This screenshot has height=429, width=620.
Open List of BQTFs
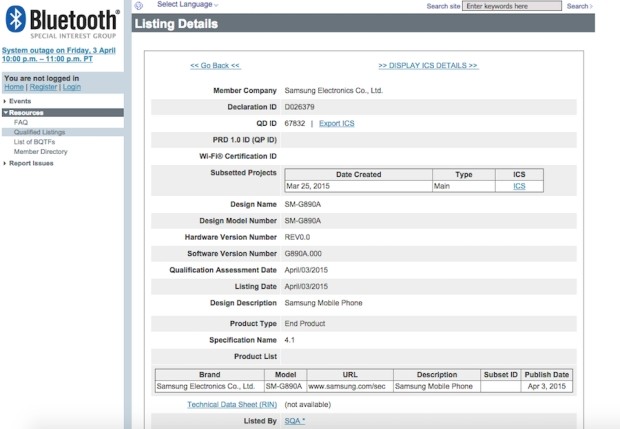pos(36,142)
